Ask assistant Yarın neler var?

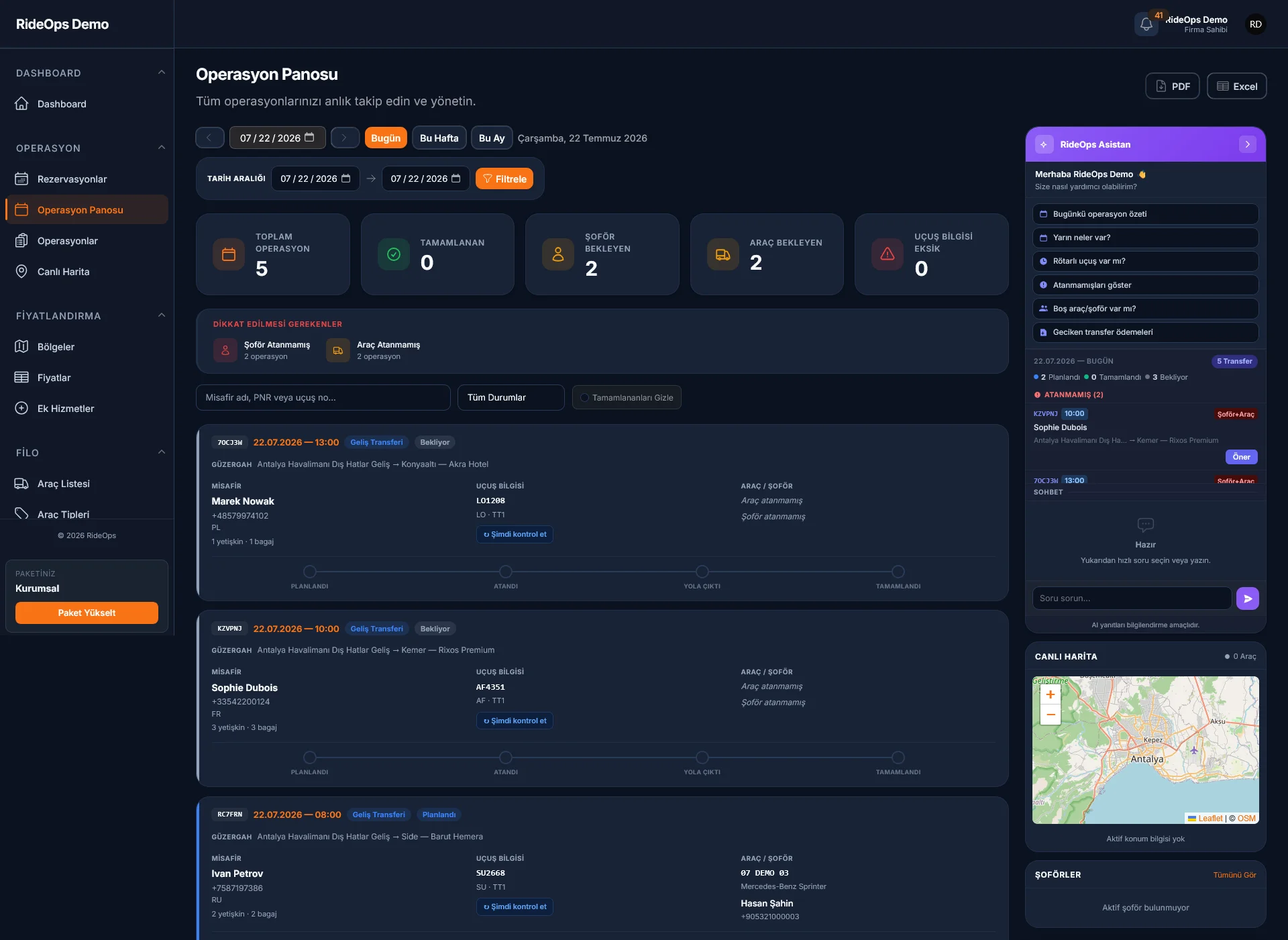(1145, 238)
